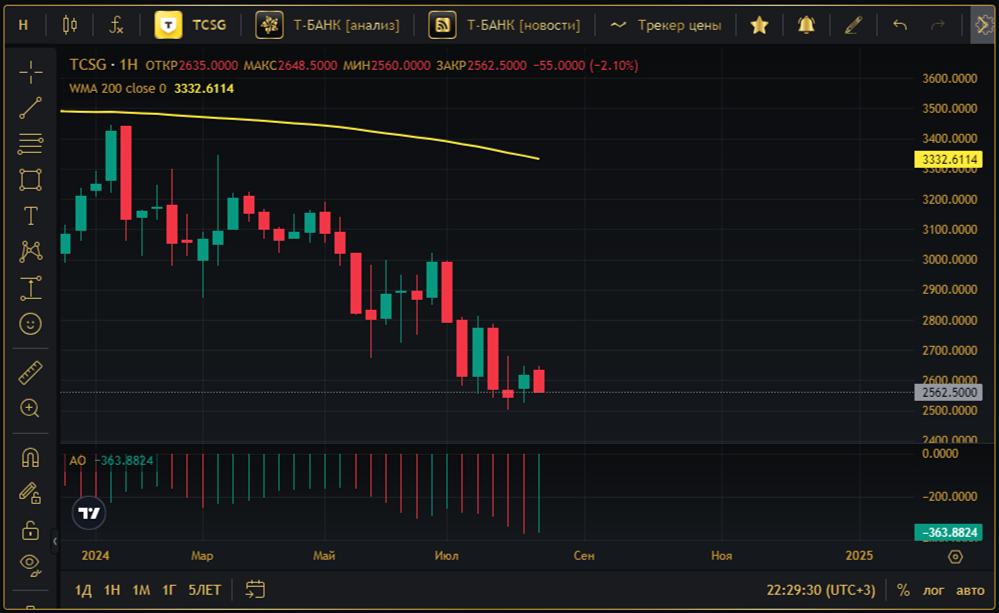Select the Fibonacci horizontal lines tool
Screen dimensions: 999x613
(31, 144)
